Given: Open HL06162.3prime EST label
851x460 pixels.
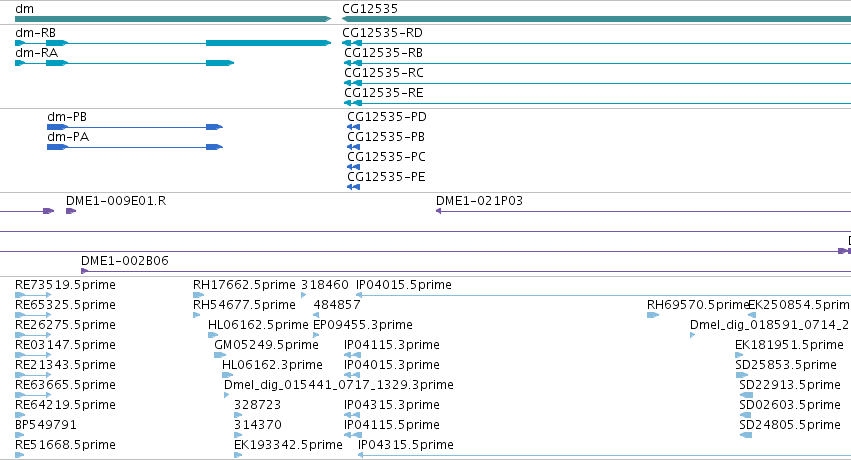Looking at the screenshot, I should [272, 365].
